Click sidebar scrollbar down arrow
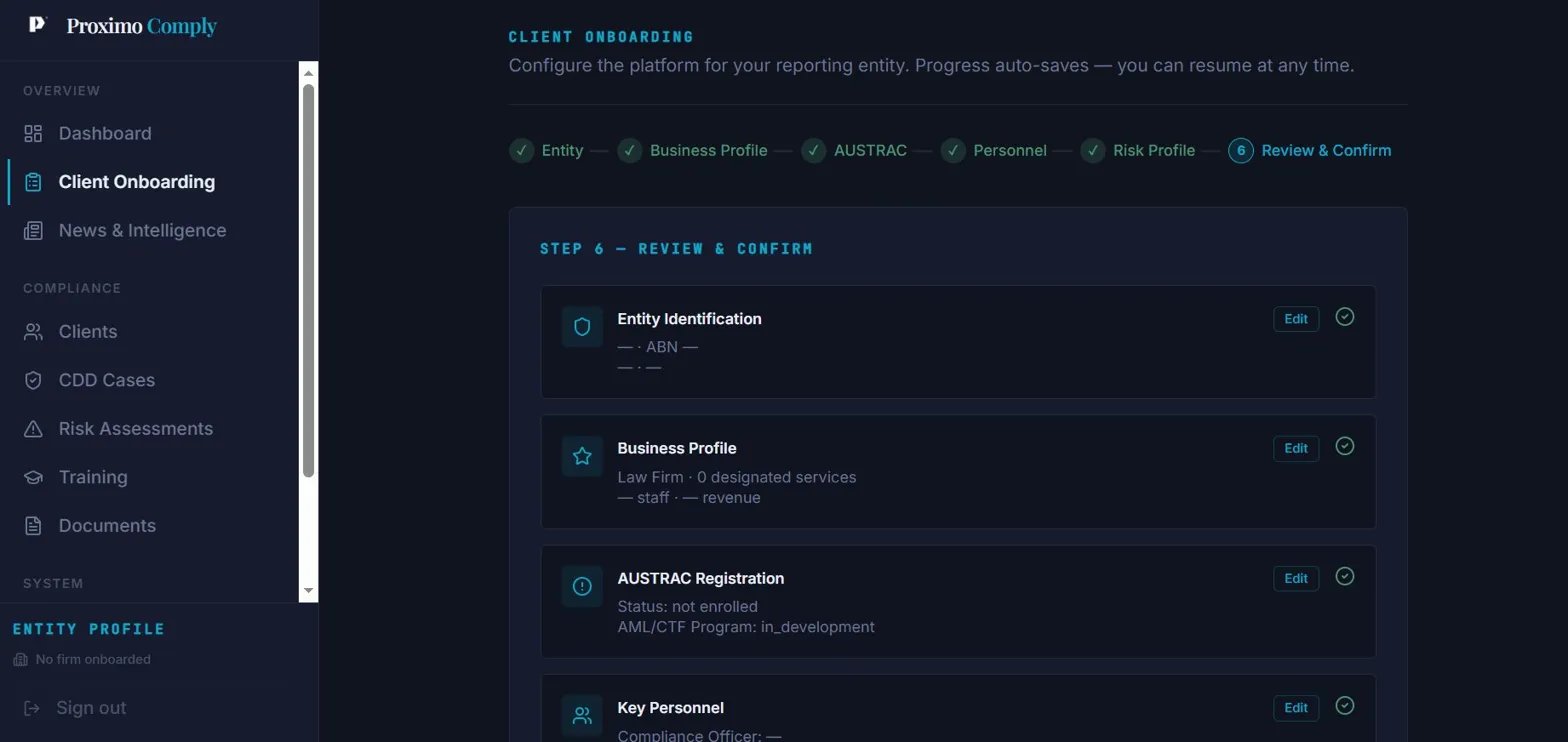Screen dimensions: 1568x742 (x=308, y=591)
